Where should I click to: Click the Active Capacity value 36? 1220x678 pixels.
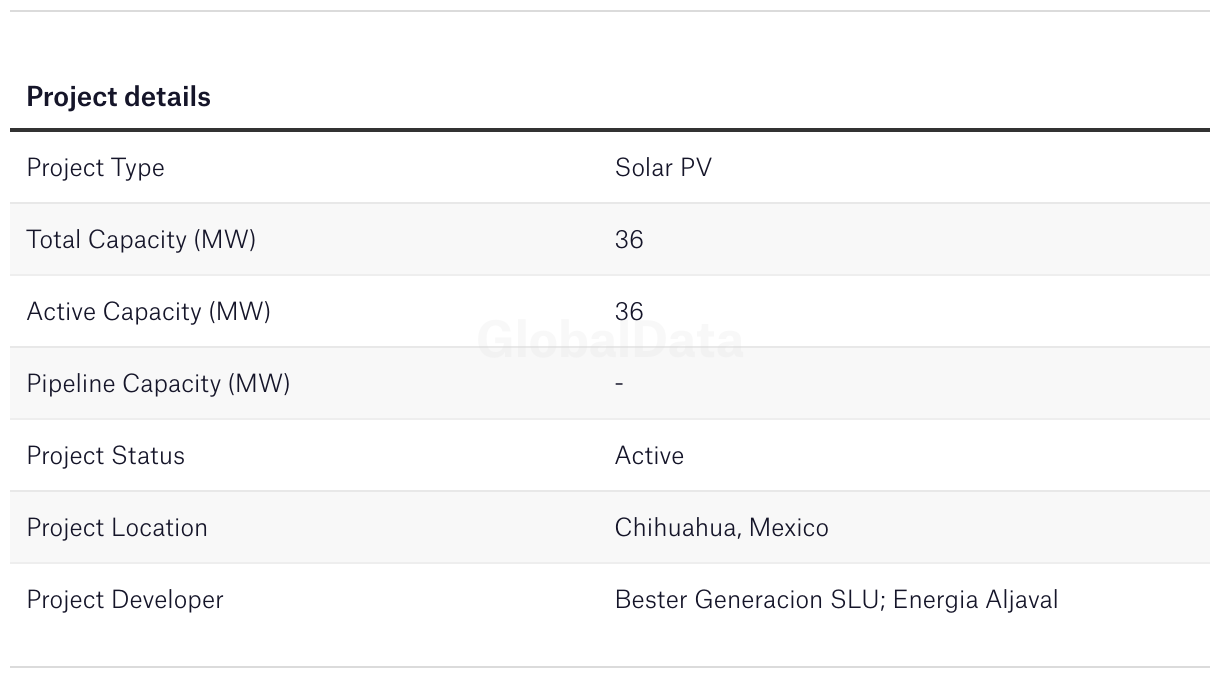(629, 312)
